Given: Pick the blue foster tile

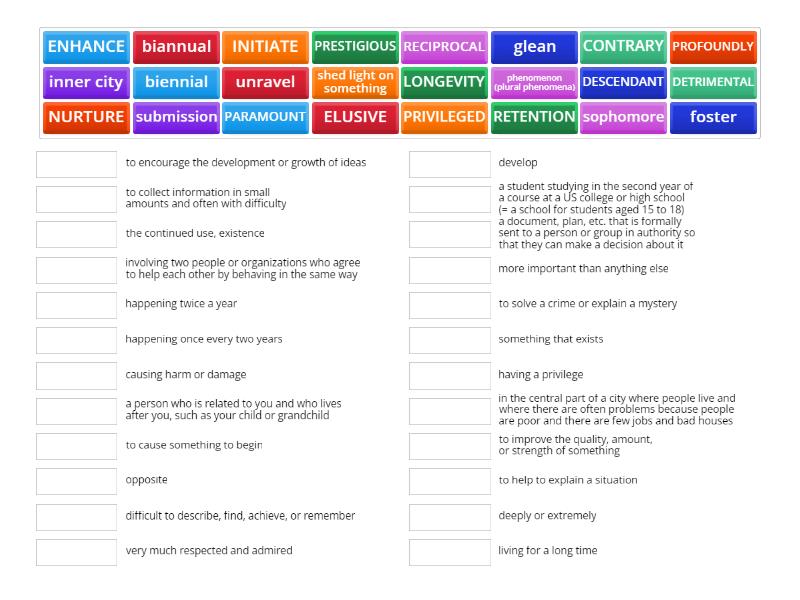Looking at the screenshot, I should click(713, 117).
